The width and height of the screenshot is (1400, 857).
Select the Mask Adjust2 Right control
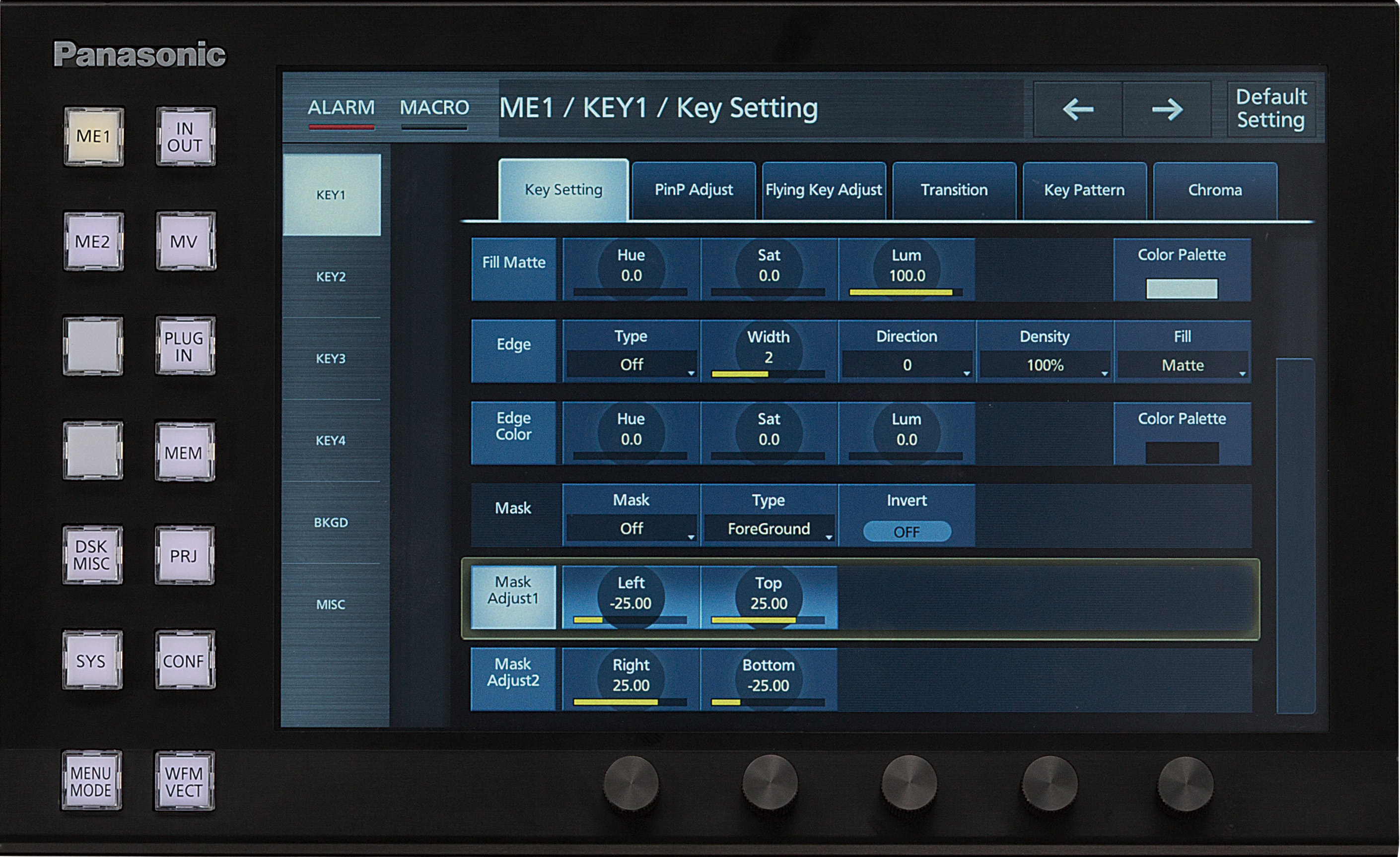[x=631, y=679]
